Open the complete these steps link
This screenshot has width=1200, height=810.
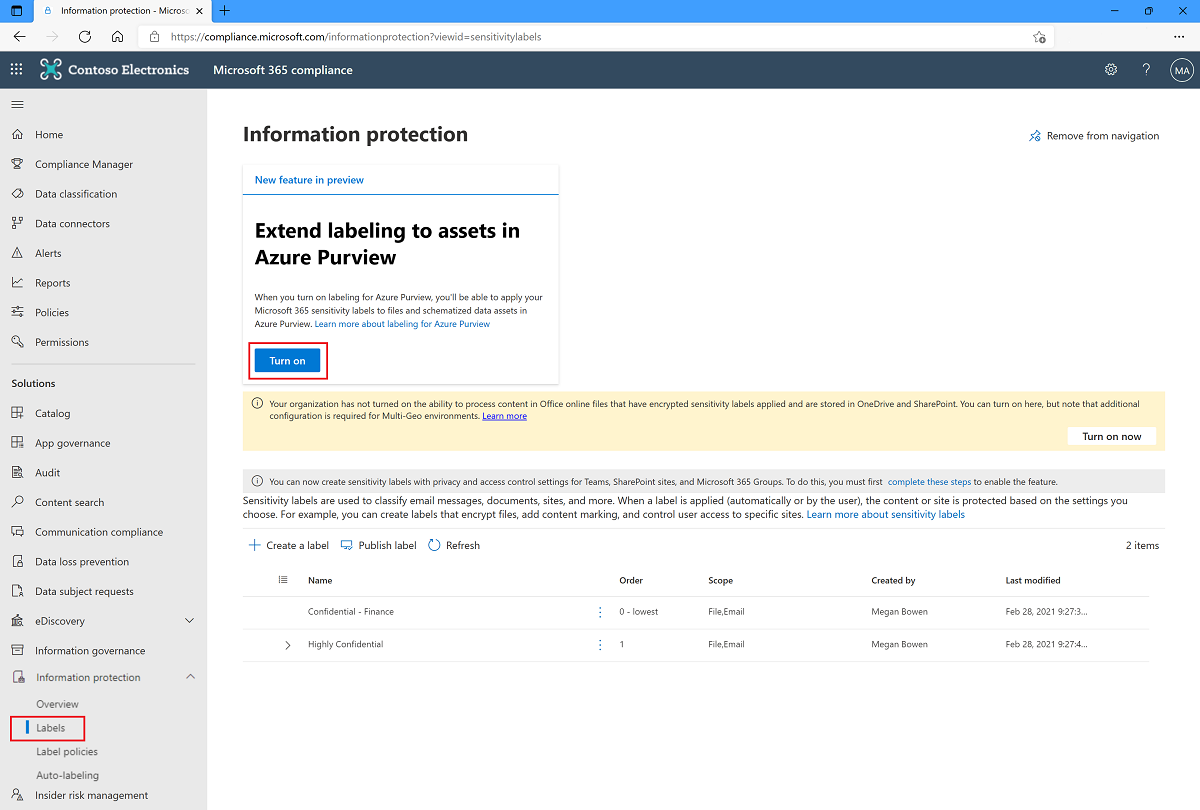[930, 481]
